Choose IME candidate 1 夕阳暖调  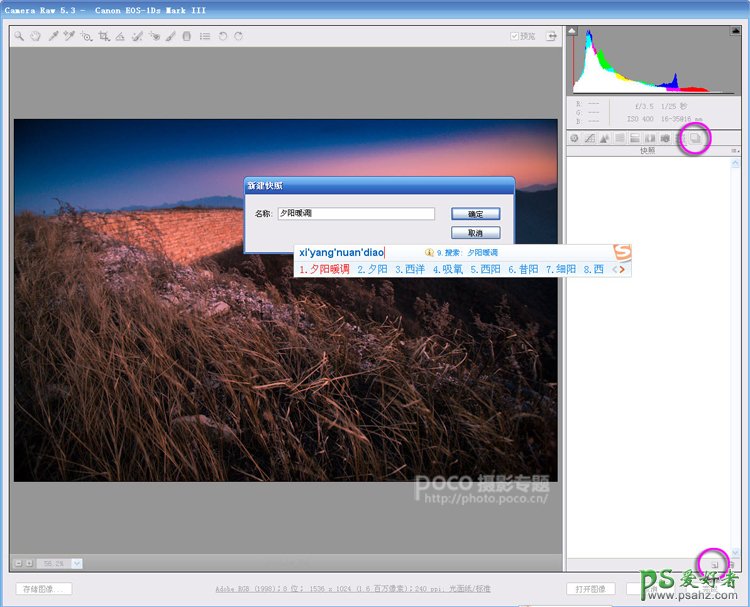[324, 269]
